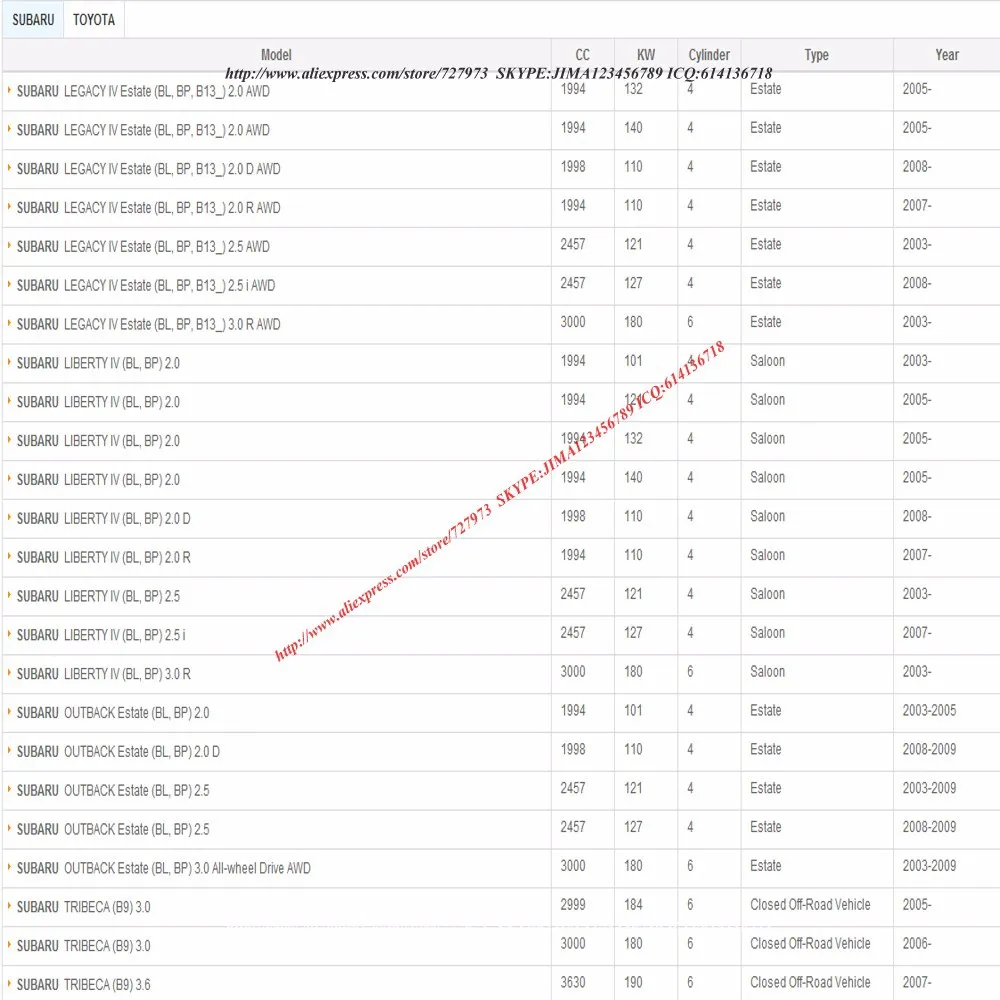Click 2457 CC in LIBERTY IV 2.5 i row
This screenshot has height=1000, width=1000.
573,633
